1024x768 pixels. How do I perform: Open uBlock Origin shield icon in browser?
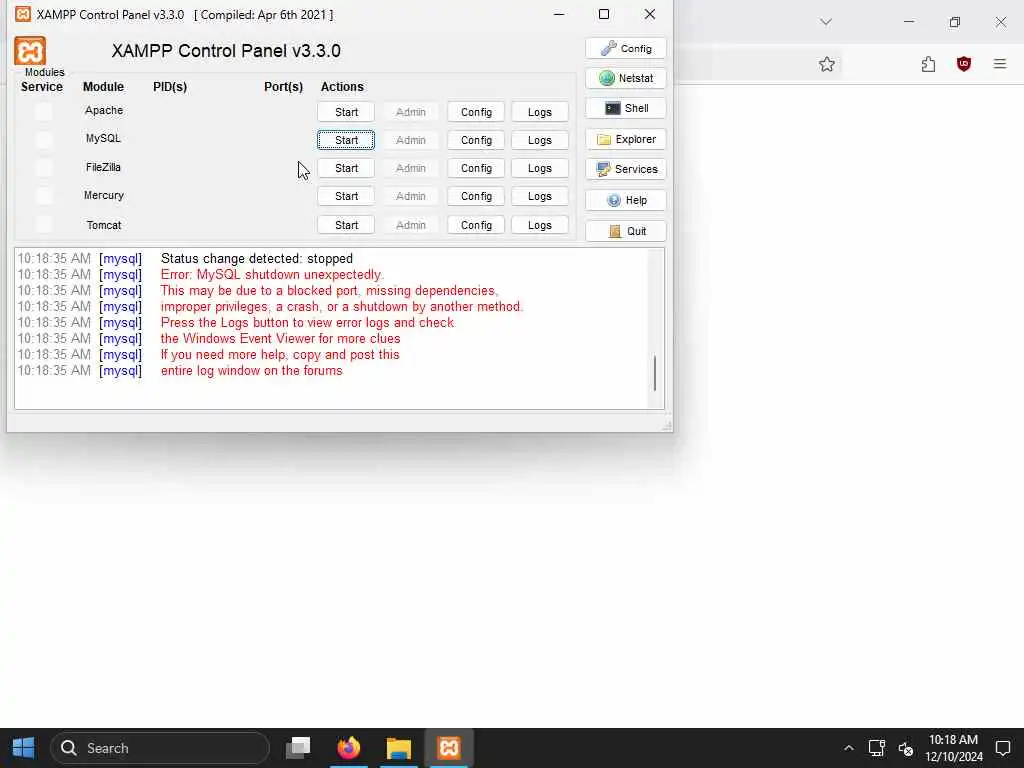(x=964, y=64)
